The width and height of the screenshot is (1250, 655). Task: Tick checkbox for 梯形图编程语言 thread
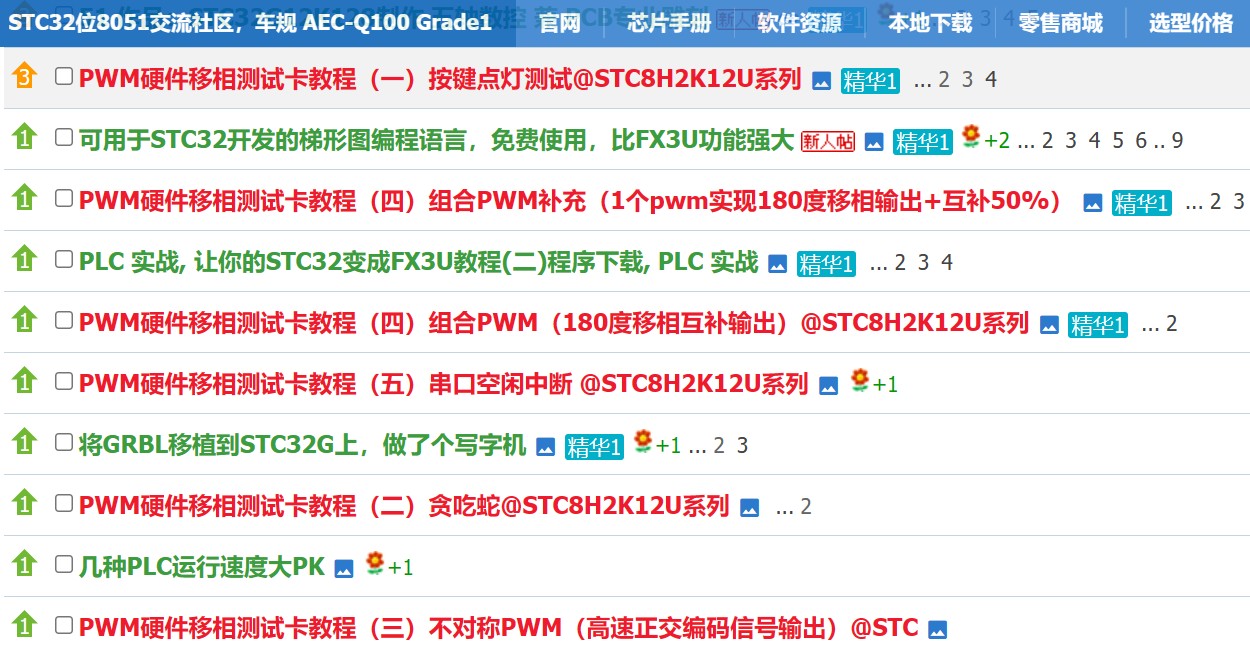coord(64,137)
